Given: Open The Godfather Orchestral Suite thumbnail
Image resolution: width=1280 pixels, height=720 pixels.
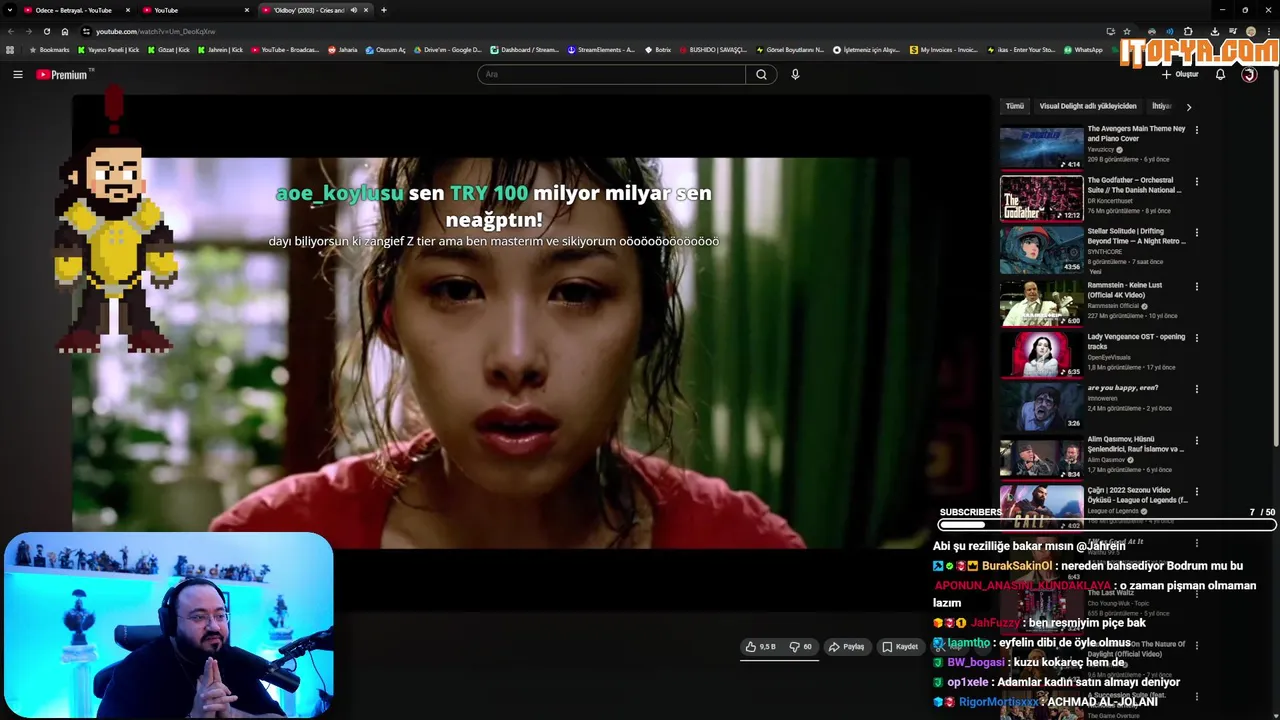Looking at the screenshot, I should point(1041,199).
